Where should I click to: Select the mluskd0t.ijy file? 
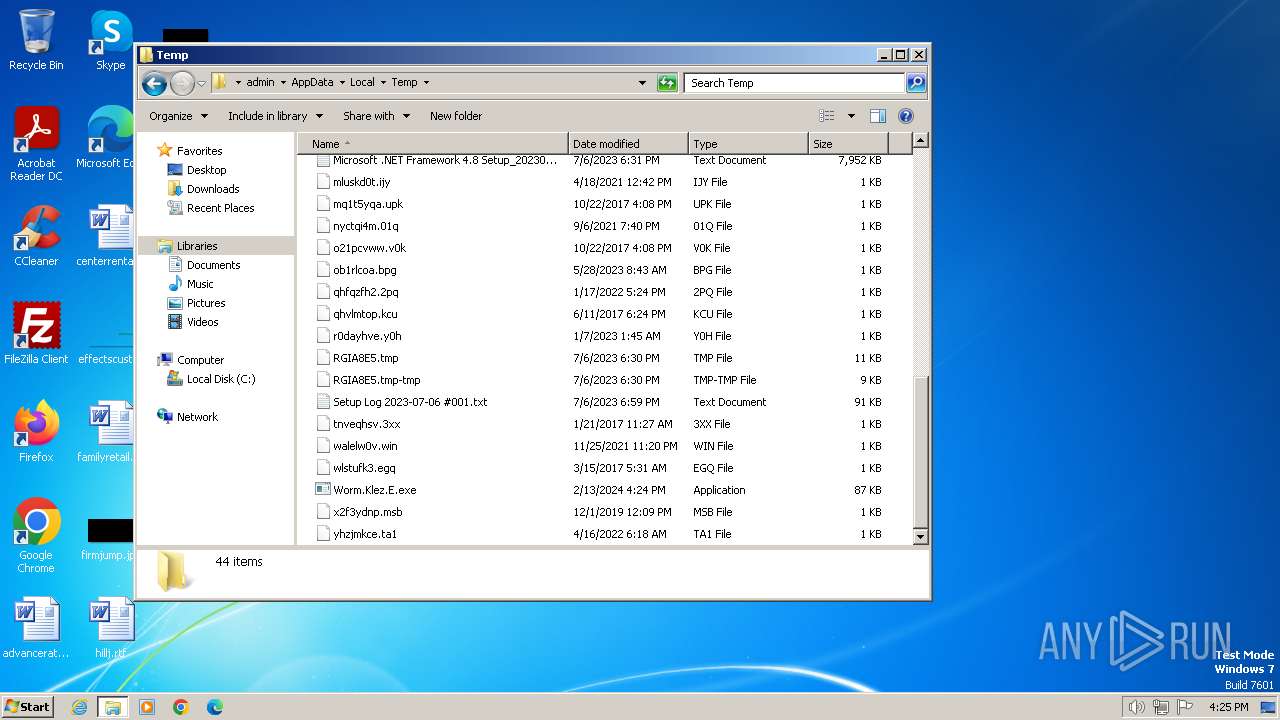coord(361,182)
